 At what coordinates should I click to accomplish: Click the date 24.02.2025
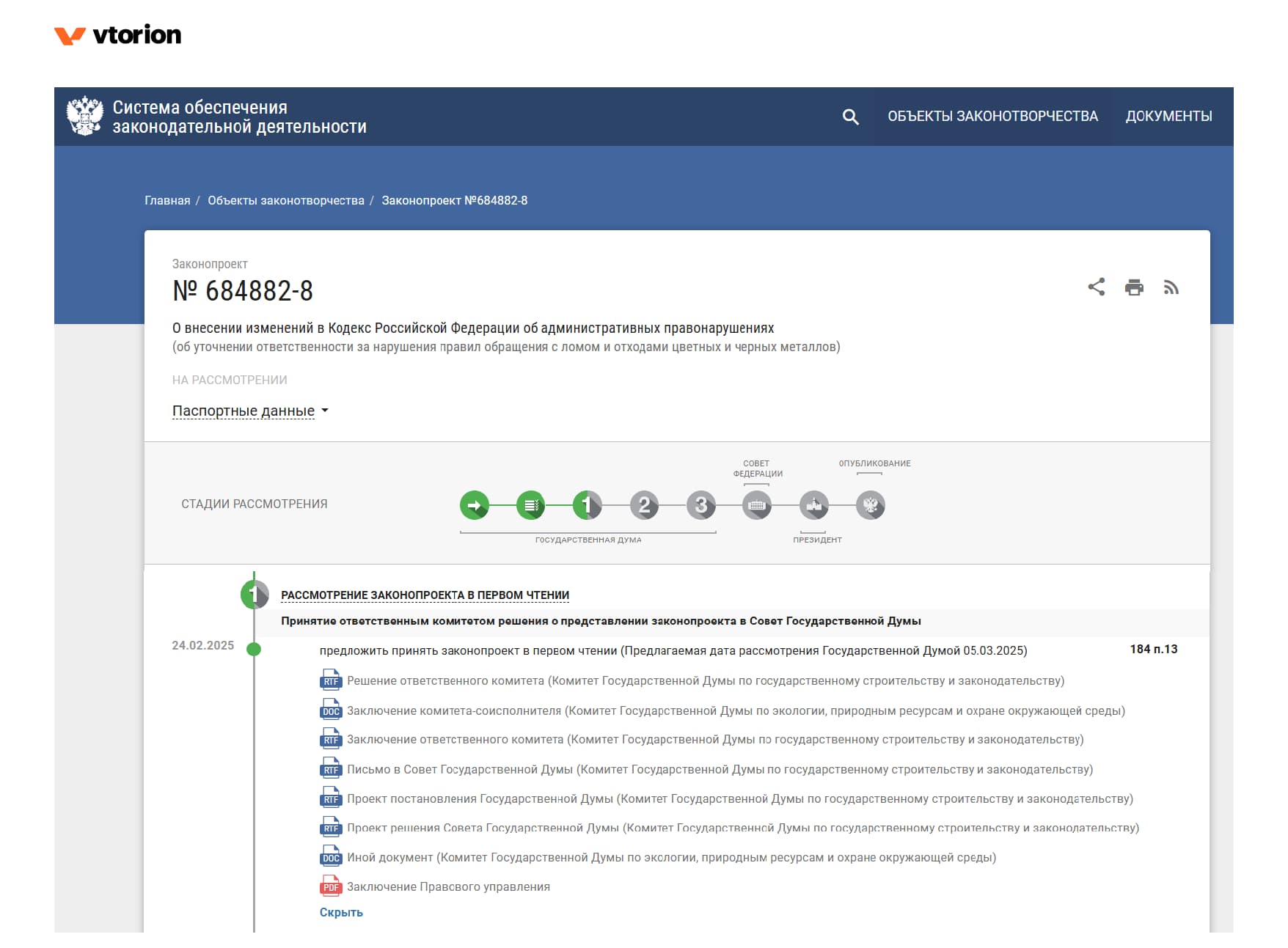click(x=203, y=645)
